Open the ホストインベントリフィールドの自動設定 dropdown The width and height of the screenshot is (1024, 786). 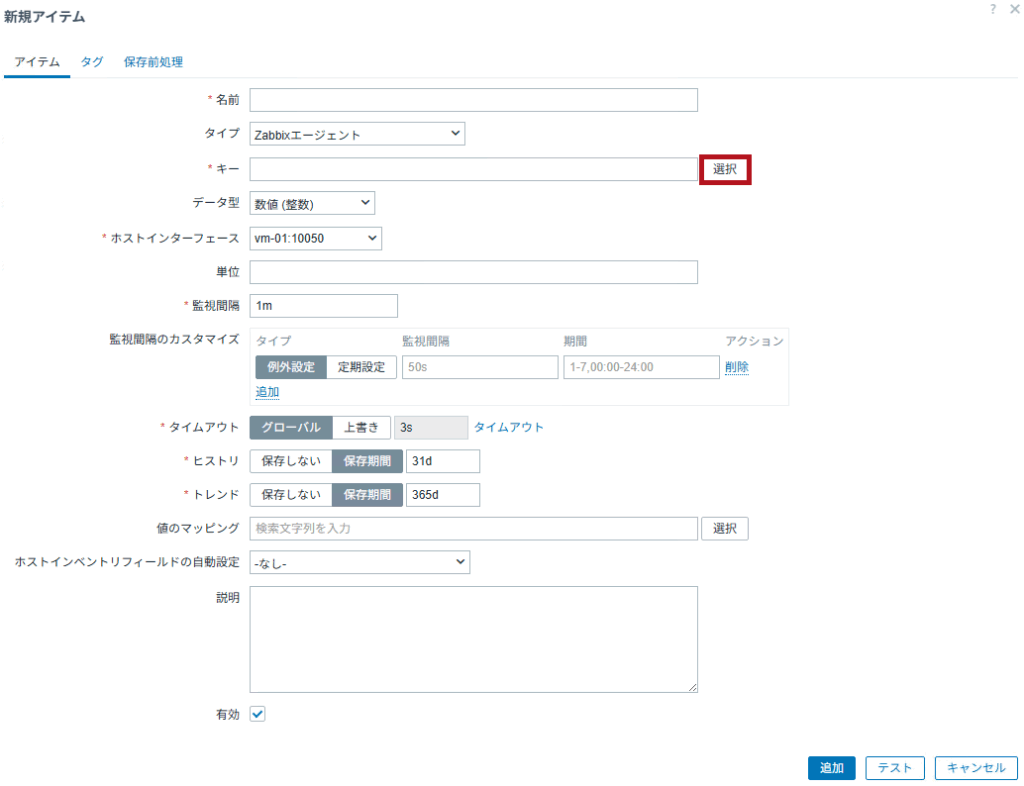pos(360,561)
